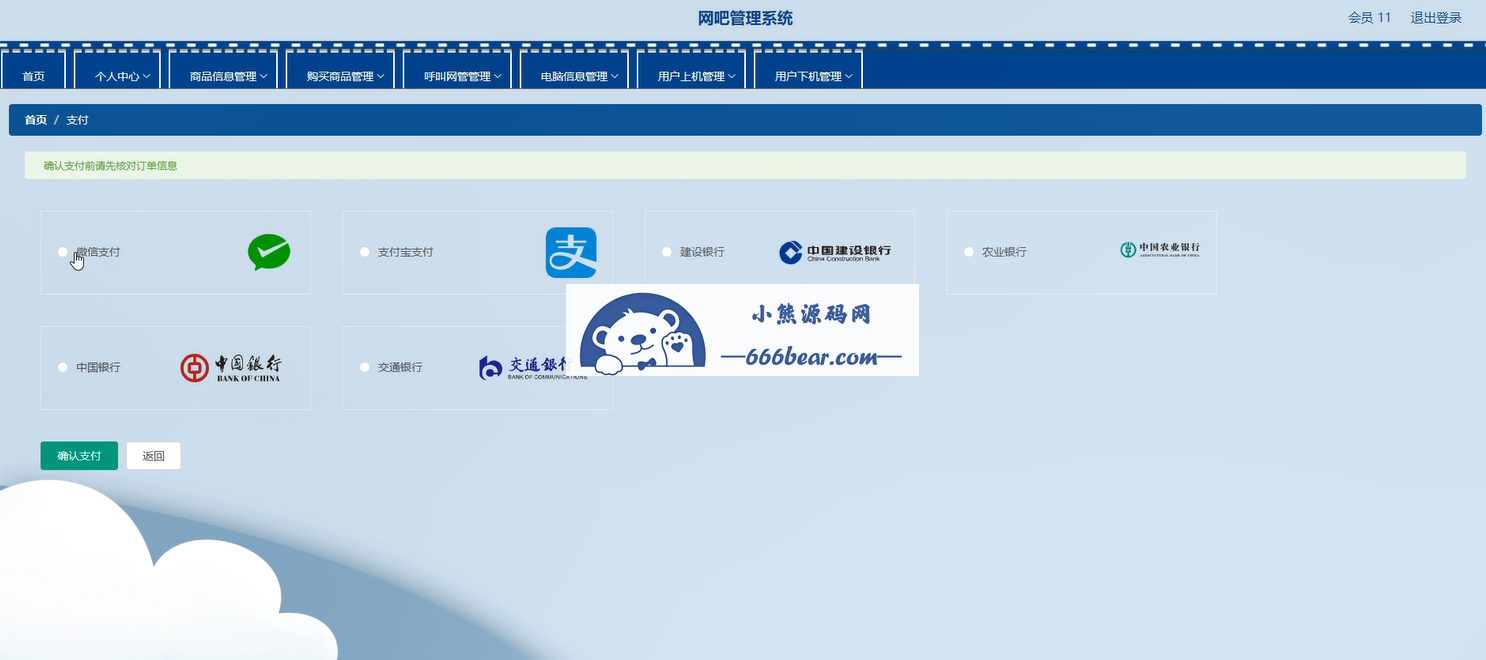Open the 购买商品管理 menu

(340, 70)
